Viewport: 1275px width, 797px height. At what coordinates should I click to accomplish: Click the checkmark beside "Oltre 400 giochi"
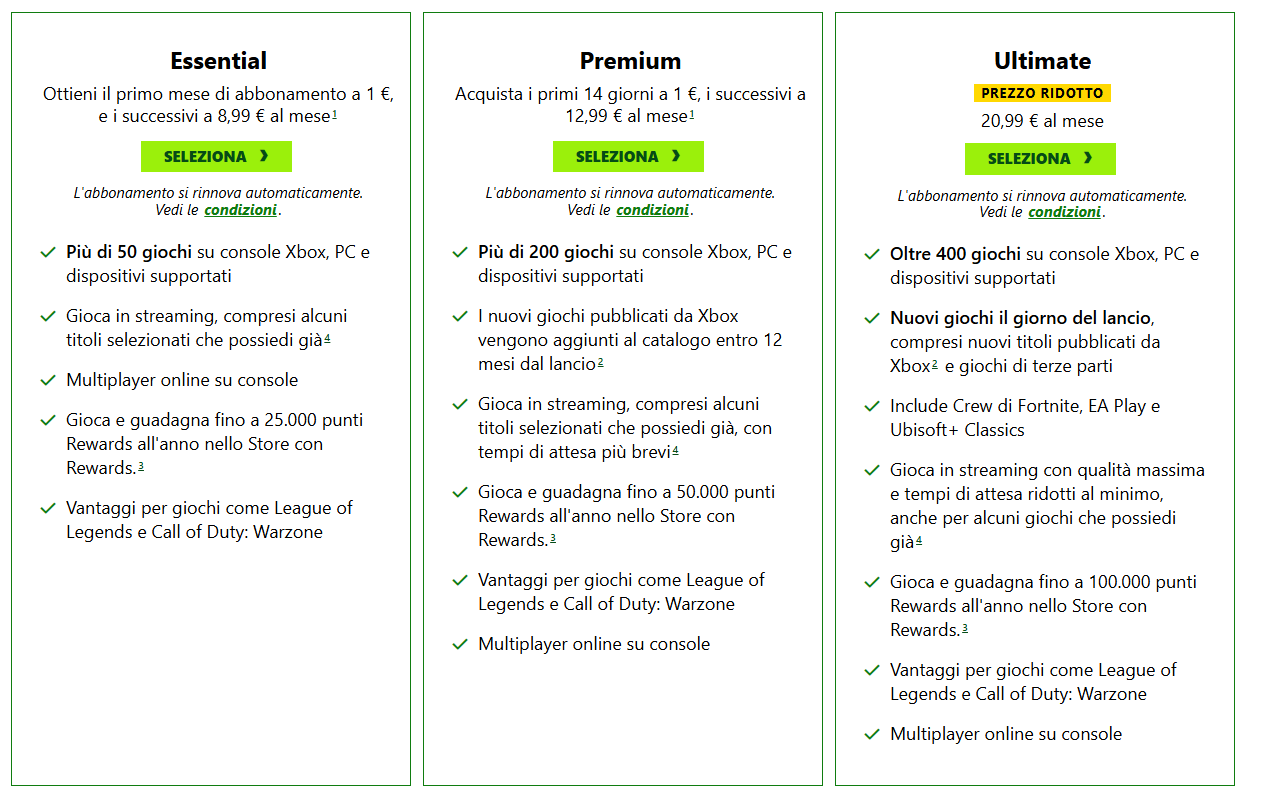tap(872, 255)
